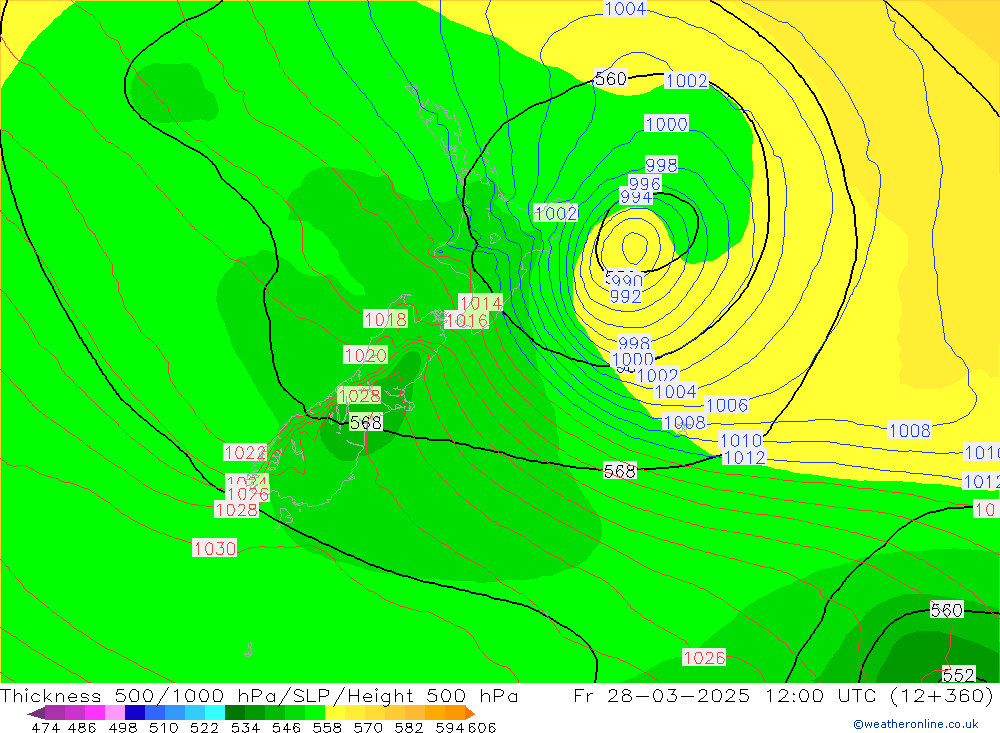Click the red '1016' pressure label

(x=467, y=320)
